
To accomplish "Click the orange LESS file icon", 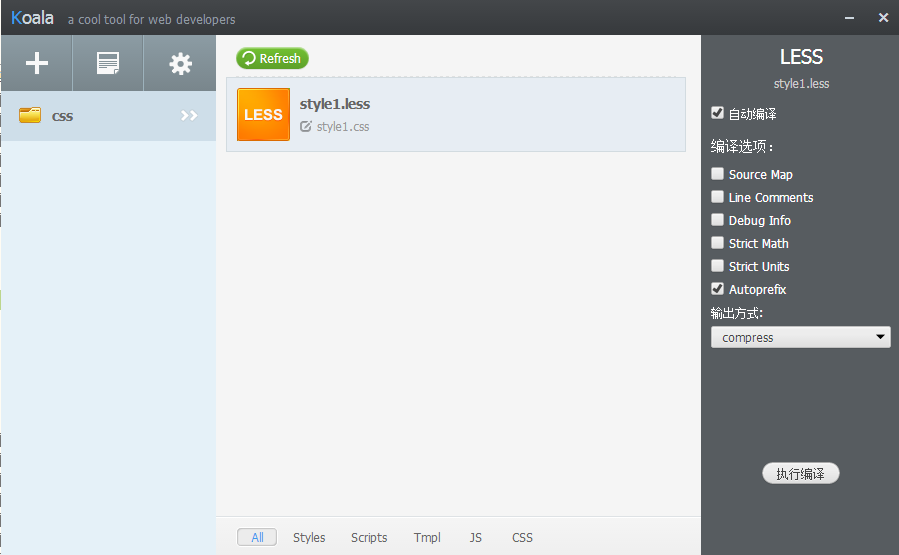I will click(x=263, y=114).
